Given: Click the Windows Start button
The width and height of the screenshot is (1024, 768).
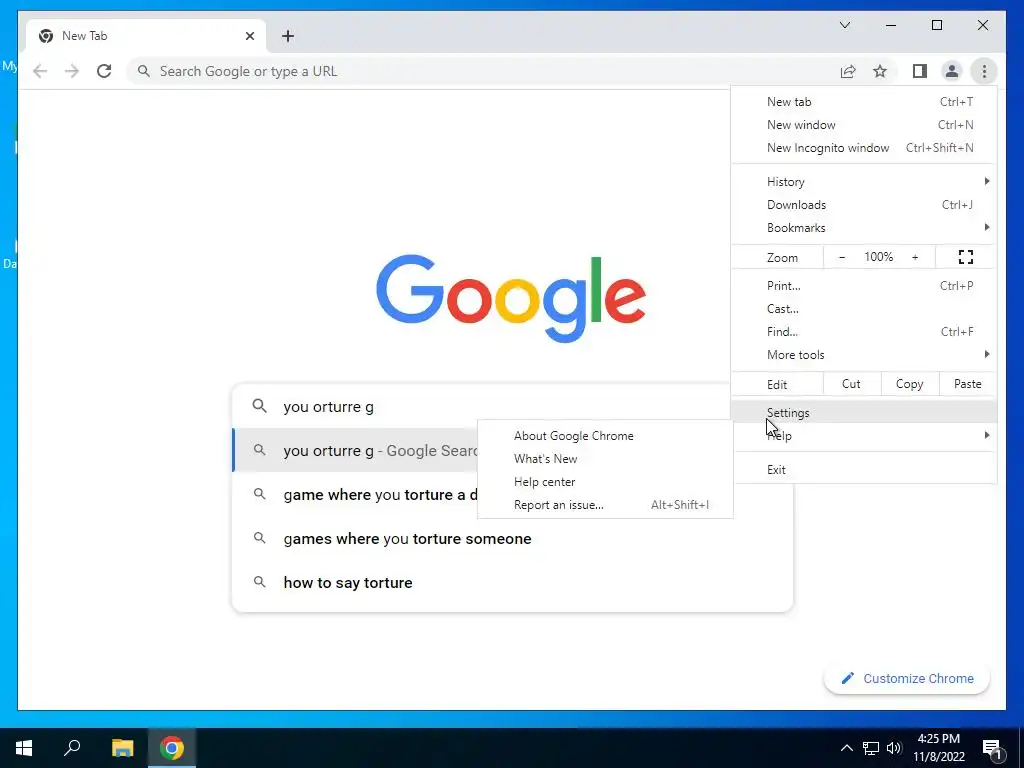Looking at the screenshot, I should click(x=24, y=748).
